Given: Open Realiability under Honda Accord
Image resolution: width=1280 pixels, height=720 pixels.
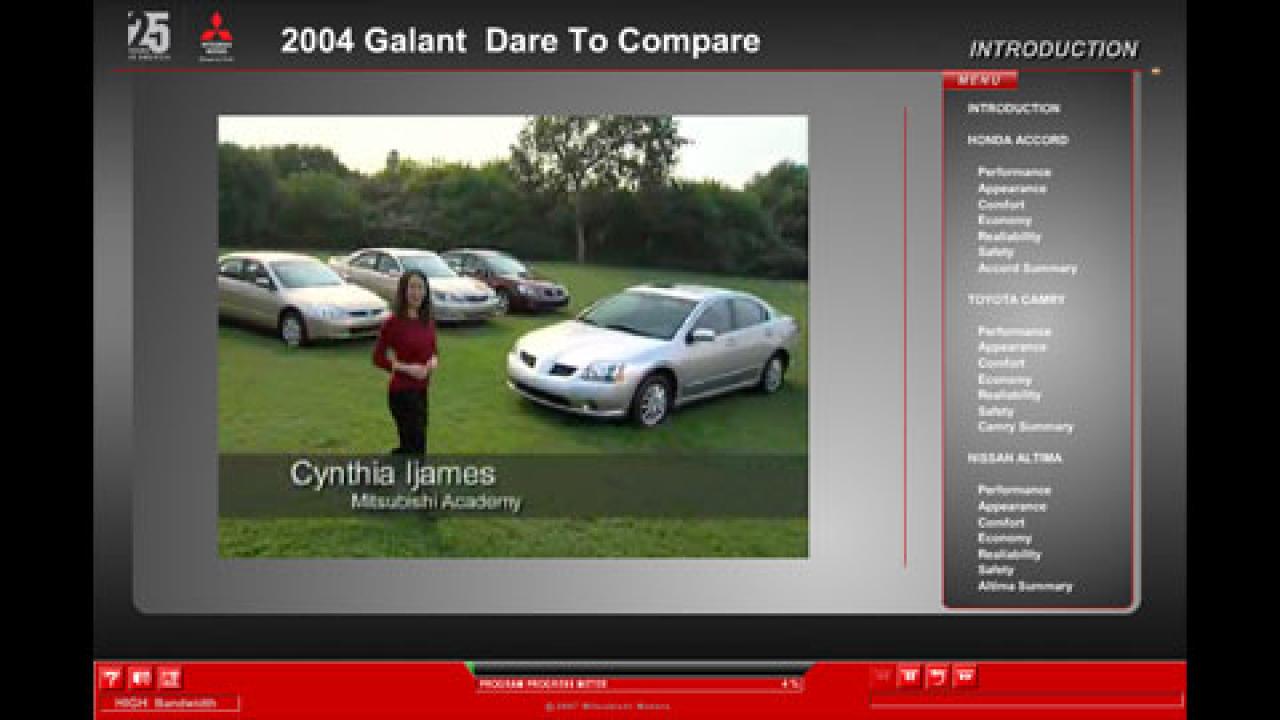Looking at the screenshot, I should (1009, 236).
